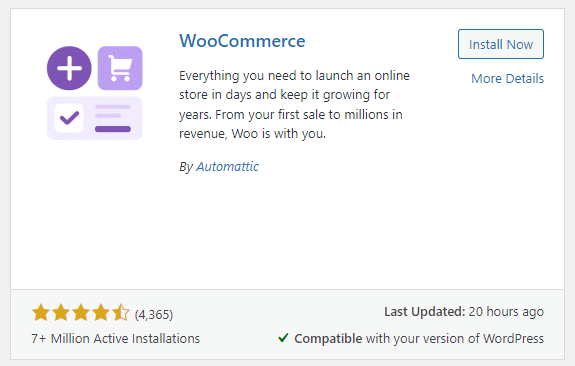
Task: Click the Compatible with your version text
Action: pos(419,338)
